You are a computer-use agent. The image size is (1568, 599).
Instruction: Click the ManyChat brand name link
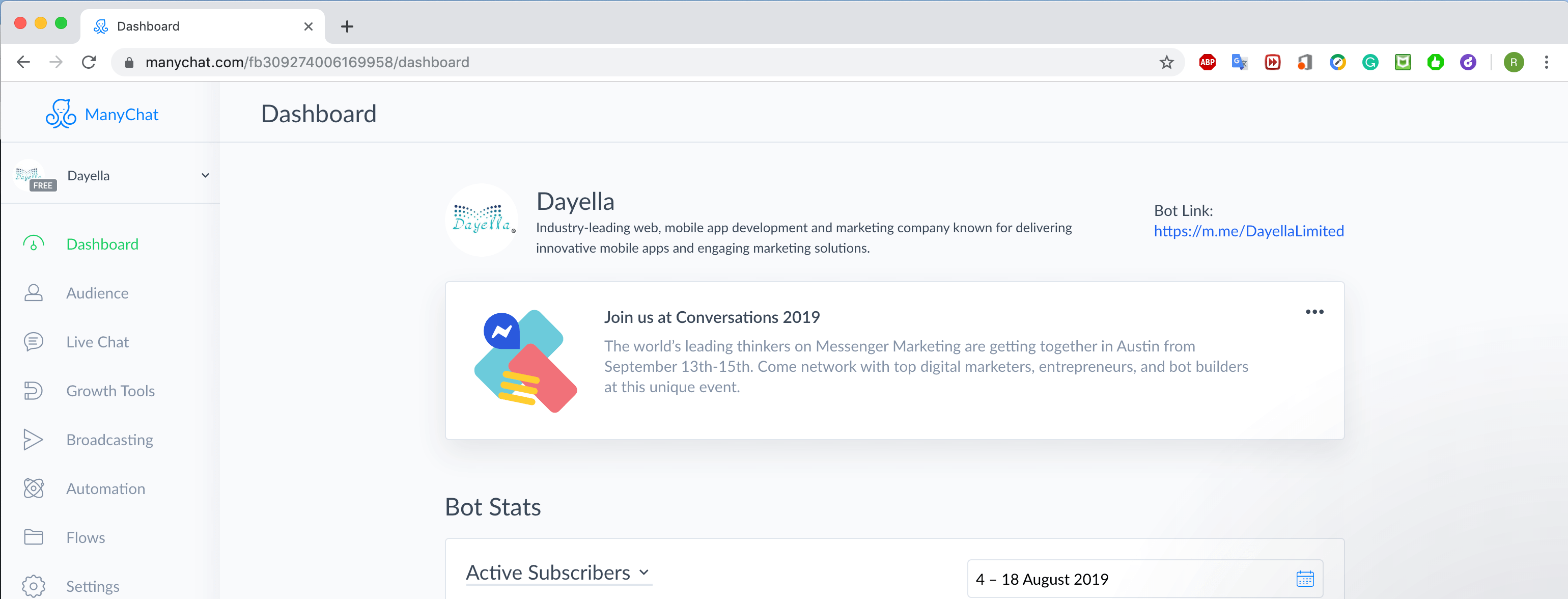pyautogui.click(x=122, y=115)
